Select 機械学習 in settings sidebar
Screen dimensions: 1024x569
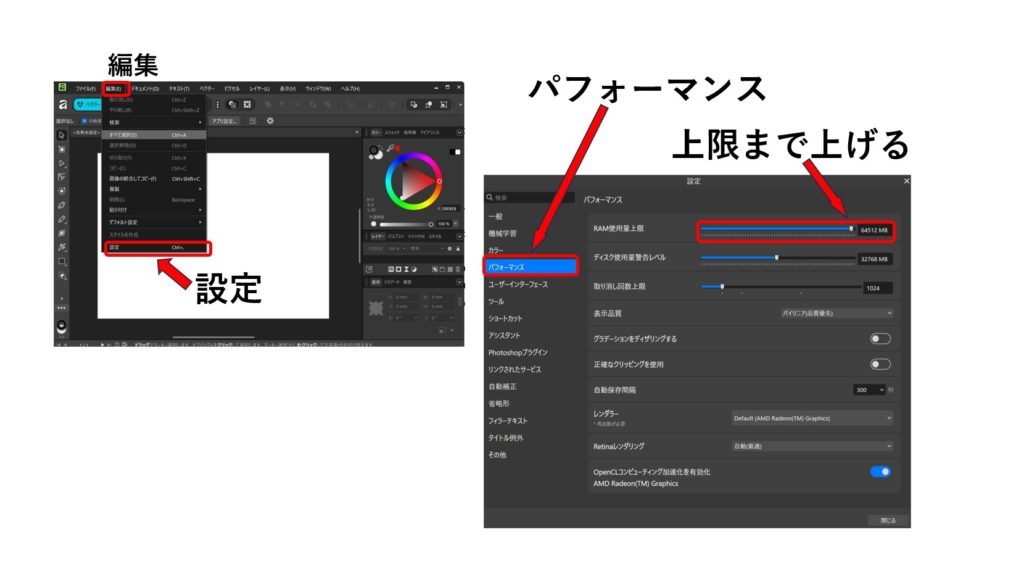[502, 233]
